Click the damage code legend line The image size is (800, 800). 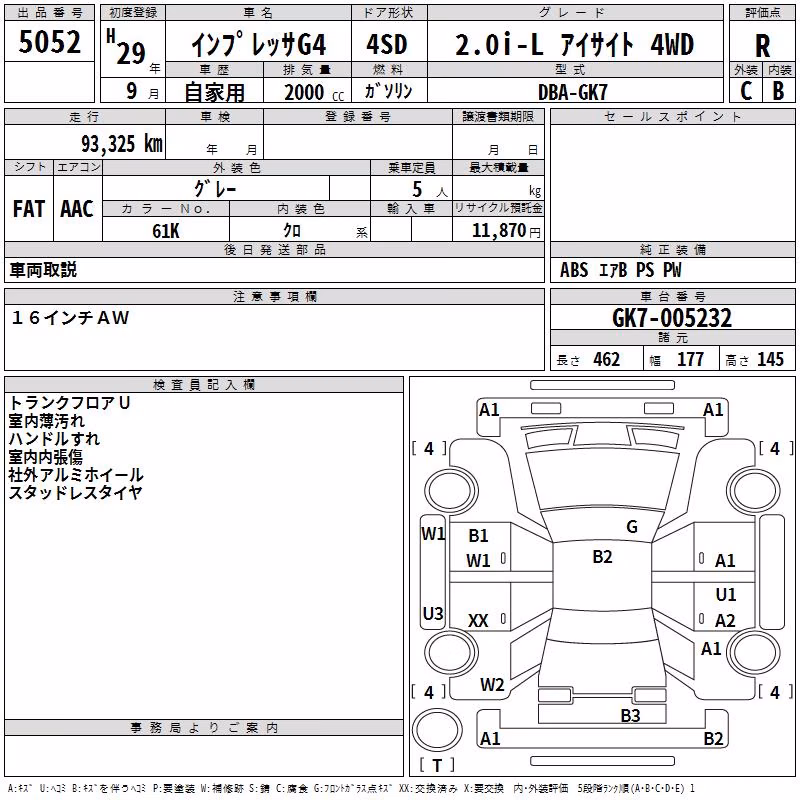[x=352, y=789]
